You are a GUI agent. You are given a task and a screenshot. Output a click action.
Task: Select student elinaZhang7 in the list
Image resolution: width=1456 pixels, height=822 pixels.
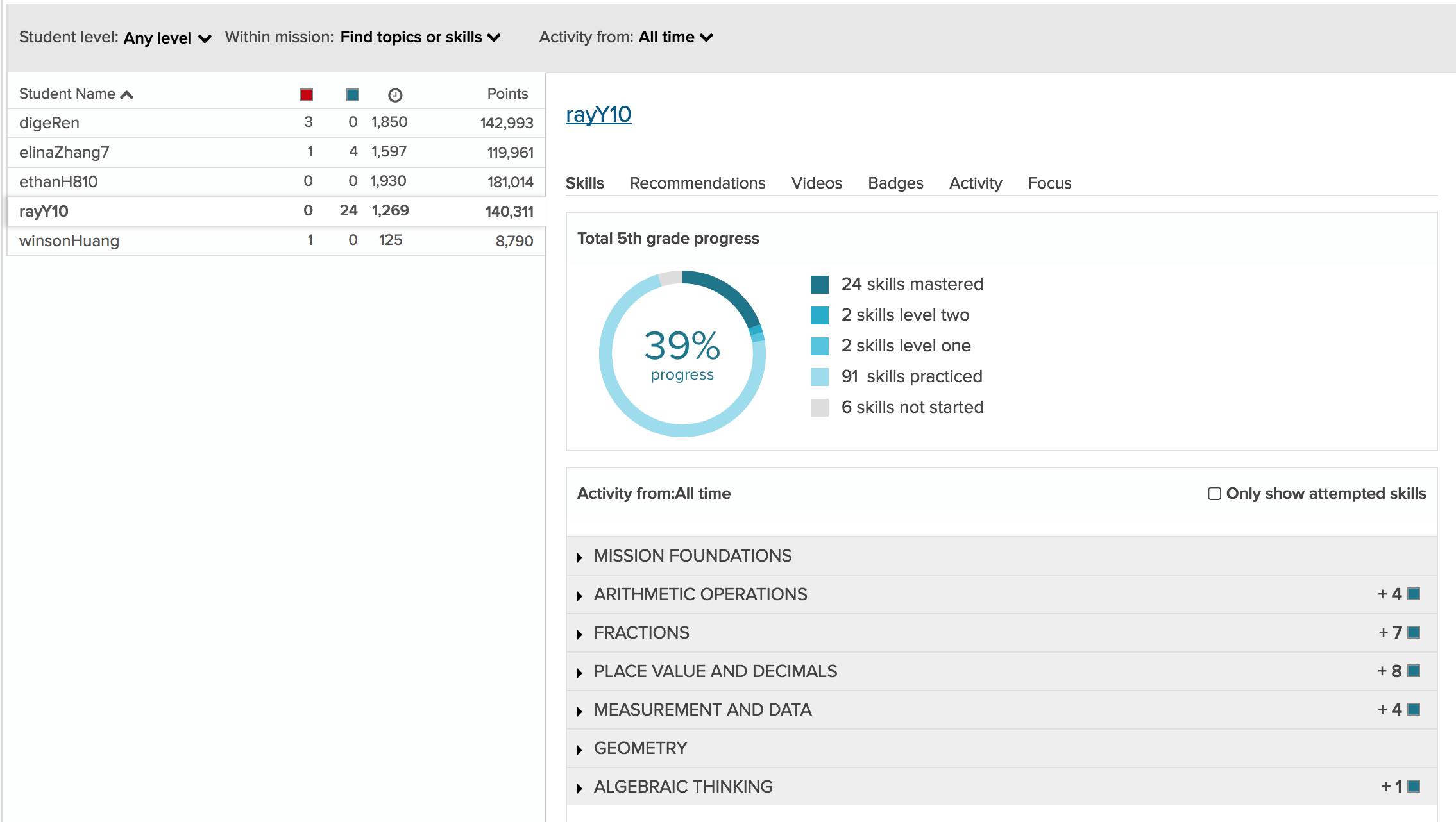pyautogui.click(x=276, y=152)
